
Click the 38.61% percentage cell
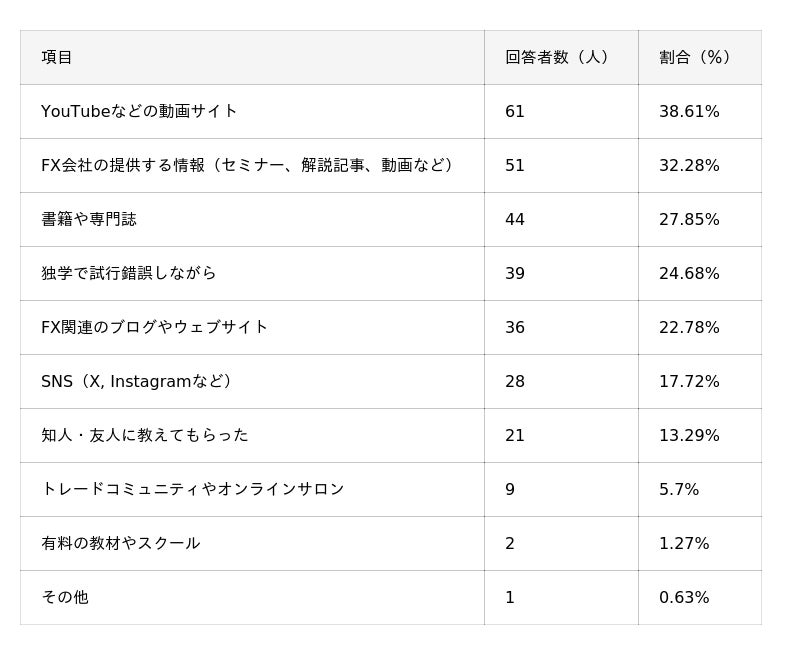pos(689,111)
